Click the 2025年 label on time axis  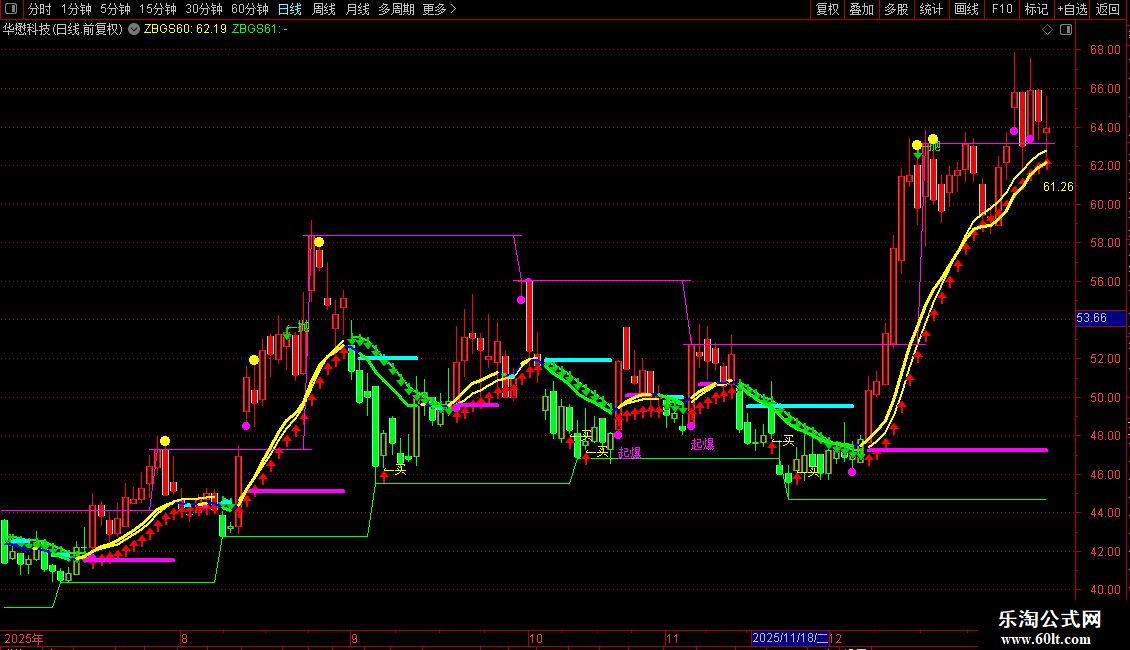[x=24, y=638]
